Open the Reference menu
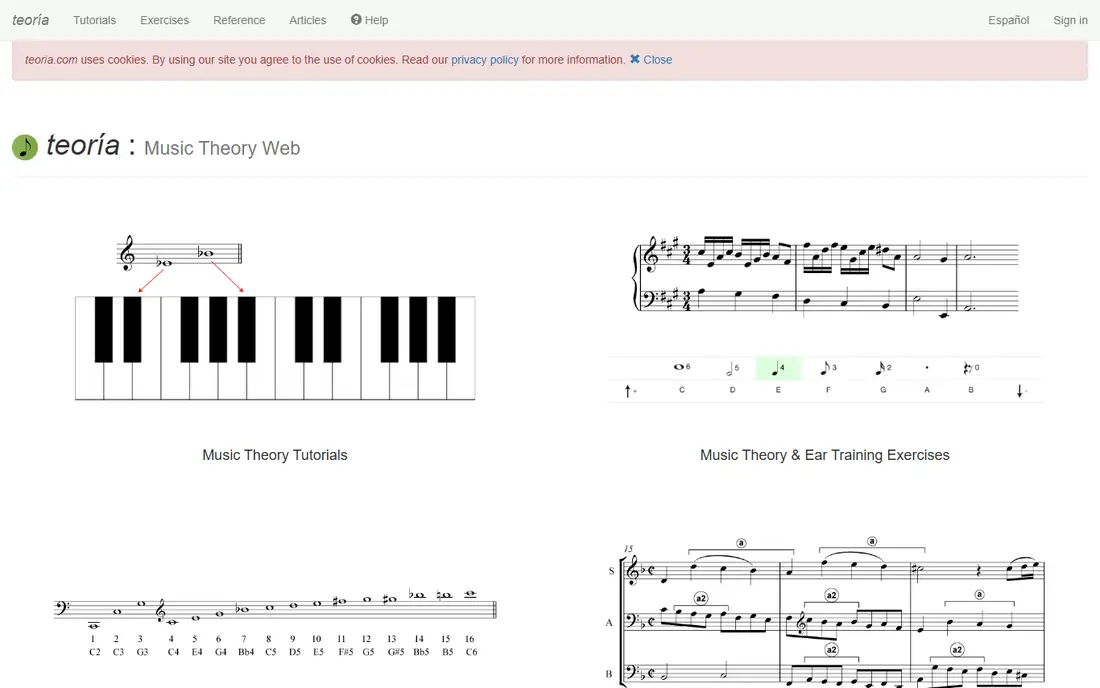 pyautogui.click(x=239, y=20)
